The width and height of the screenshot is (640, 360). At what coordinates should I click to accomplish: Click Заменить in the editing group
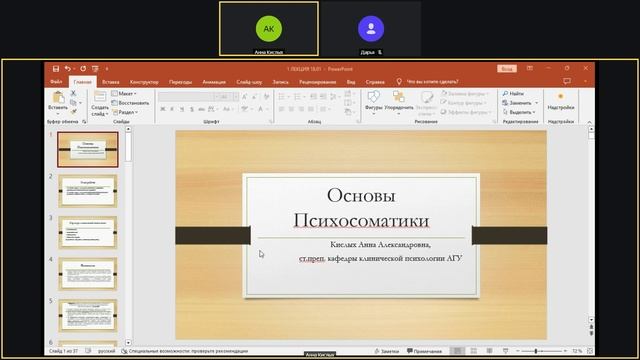pyautogui.click(x=517, y=103)
